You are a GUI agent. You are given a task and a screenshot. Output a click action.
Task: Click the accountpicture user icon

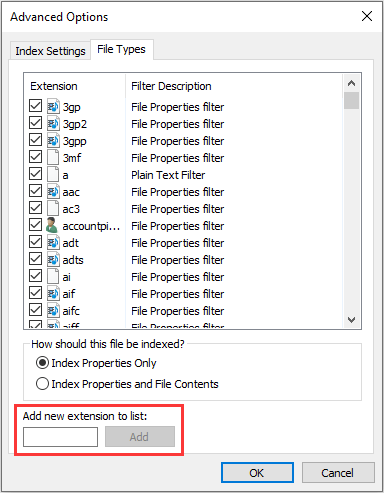tap(52, 226)
